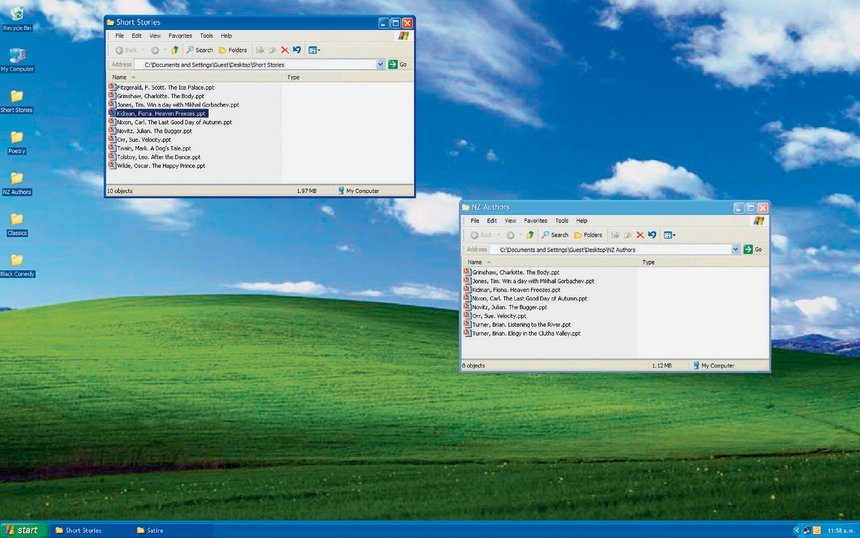Open File menu in NZ Authors window

475,220
